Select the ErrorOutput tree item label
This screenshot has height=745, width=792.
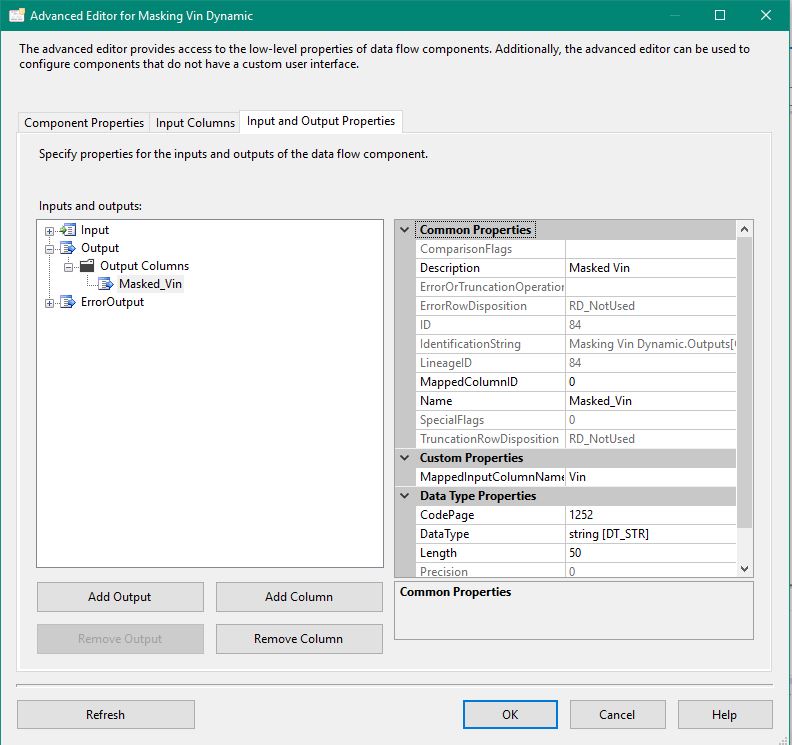click(112, 302)
